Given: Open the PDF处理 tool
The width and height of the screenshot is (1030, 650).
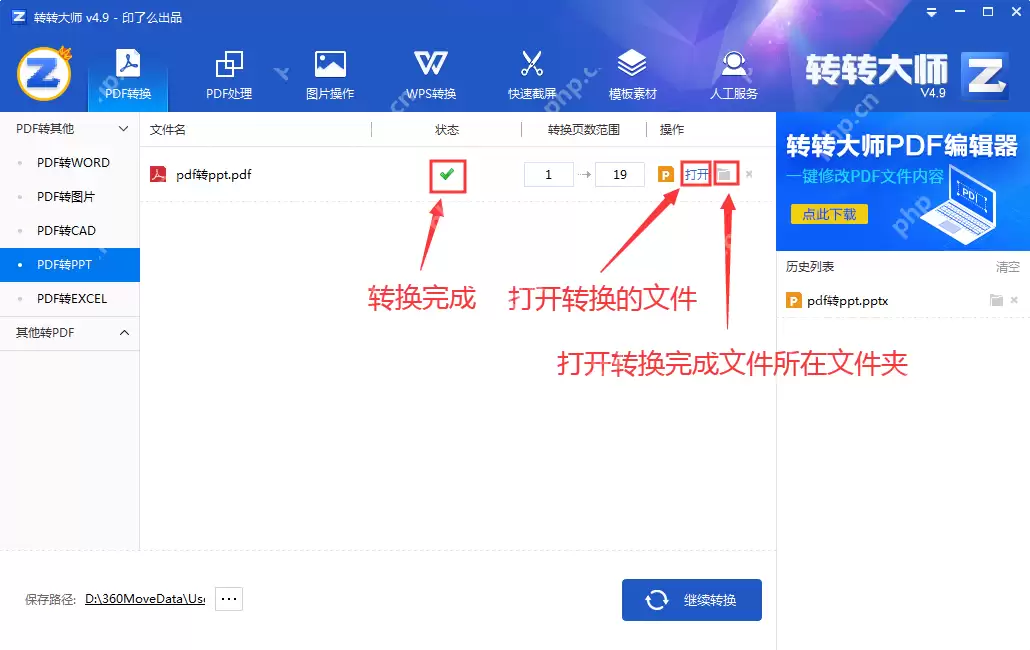Looking at the screenshot, I should [228, 75].
